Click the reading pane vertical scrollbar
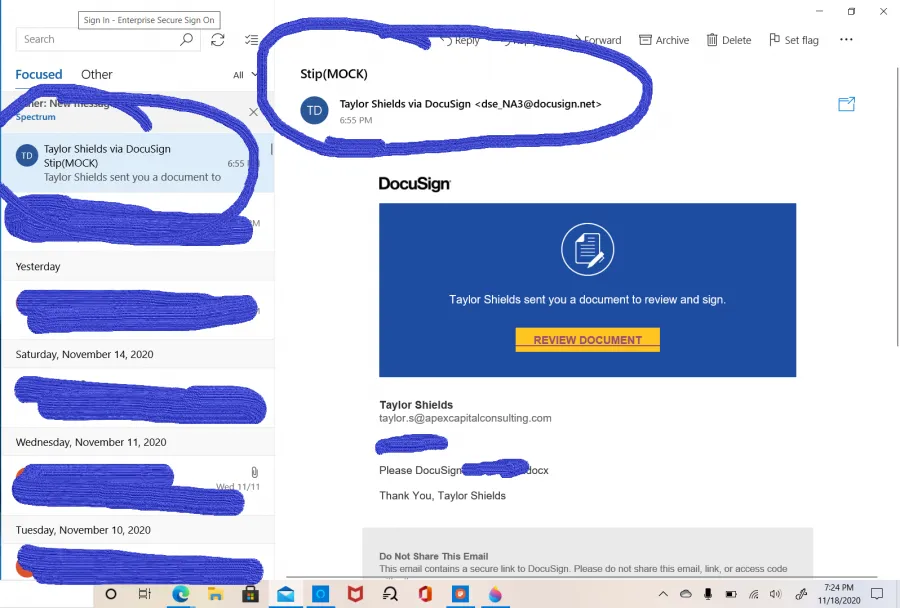The height and width of the screenshot is (608, 900). click(897, 207)
